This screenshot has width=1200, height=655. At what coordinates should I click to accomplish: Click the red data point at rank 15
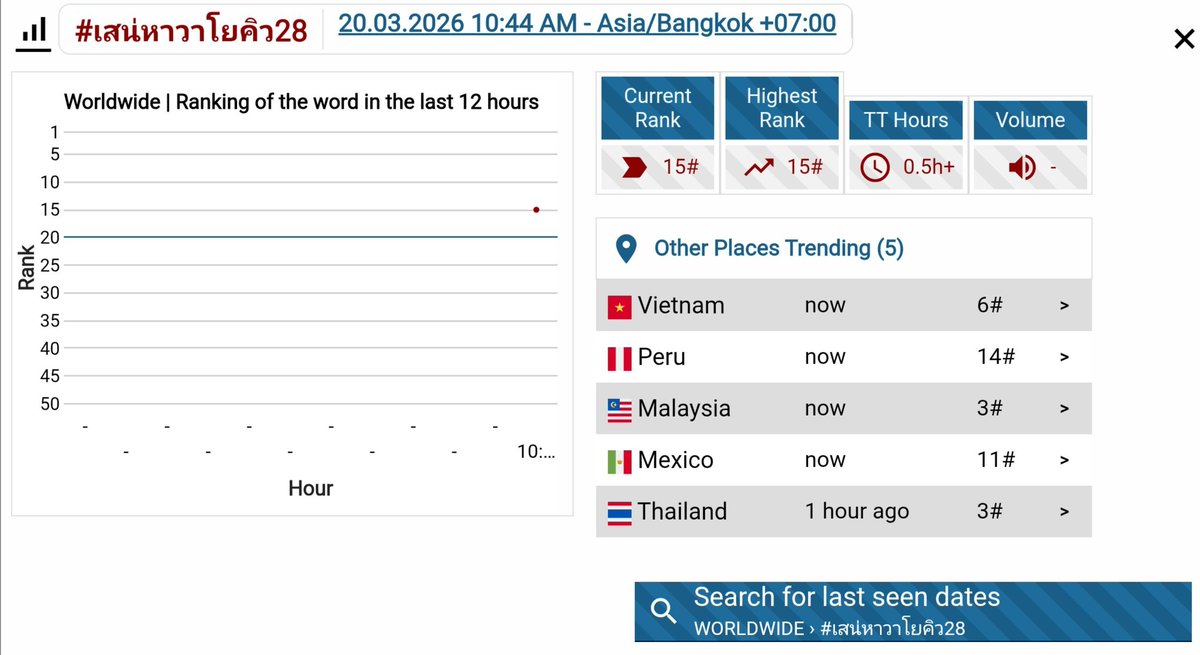(537, 210)
